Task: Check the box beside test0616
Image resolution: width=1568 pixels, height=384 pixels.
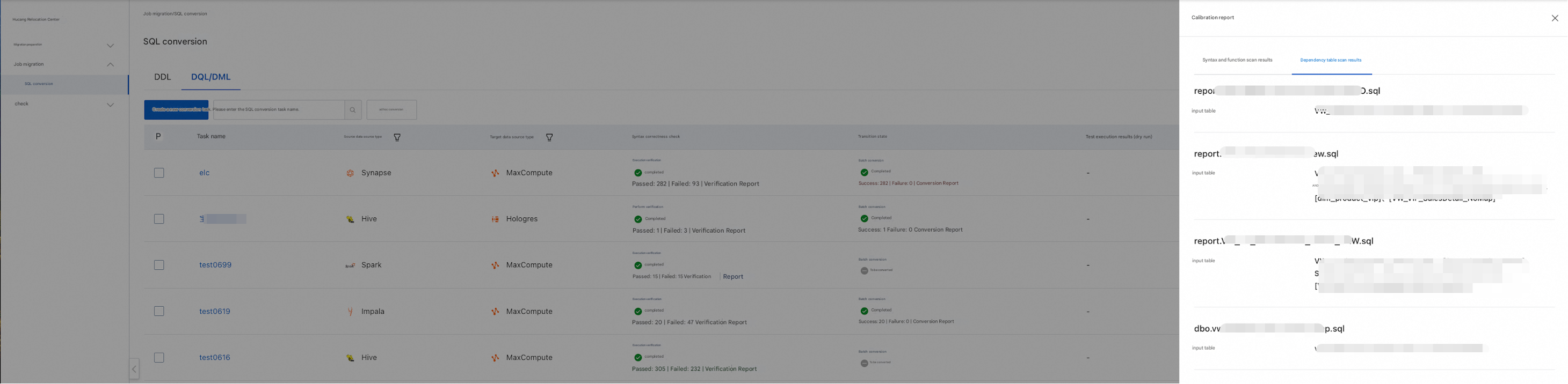Action: [159, 358]
